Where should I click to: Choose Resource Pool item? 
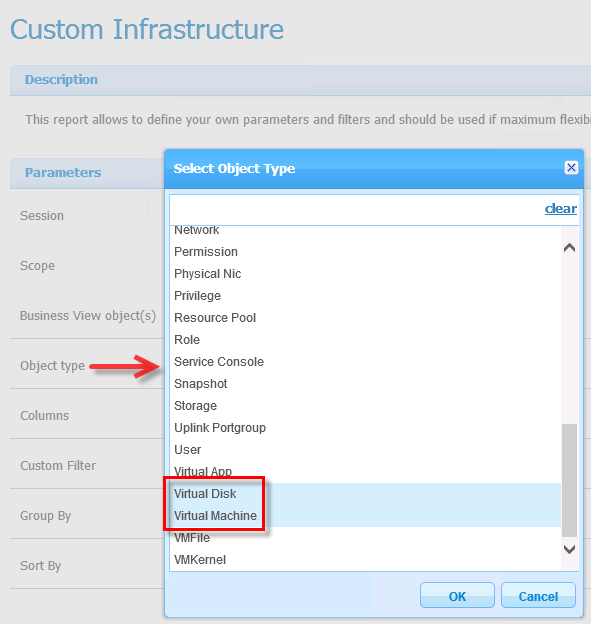pos(365,318)
